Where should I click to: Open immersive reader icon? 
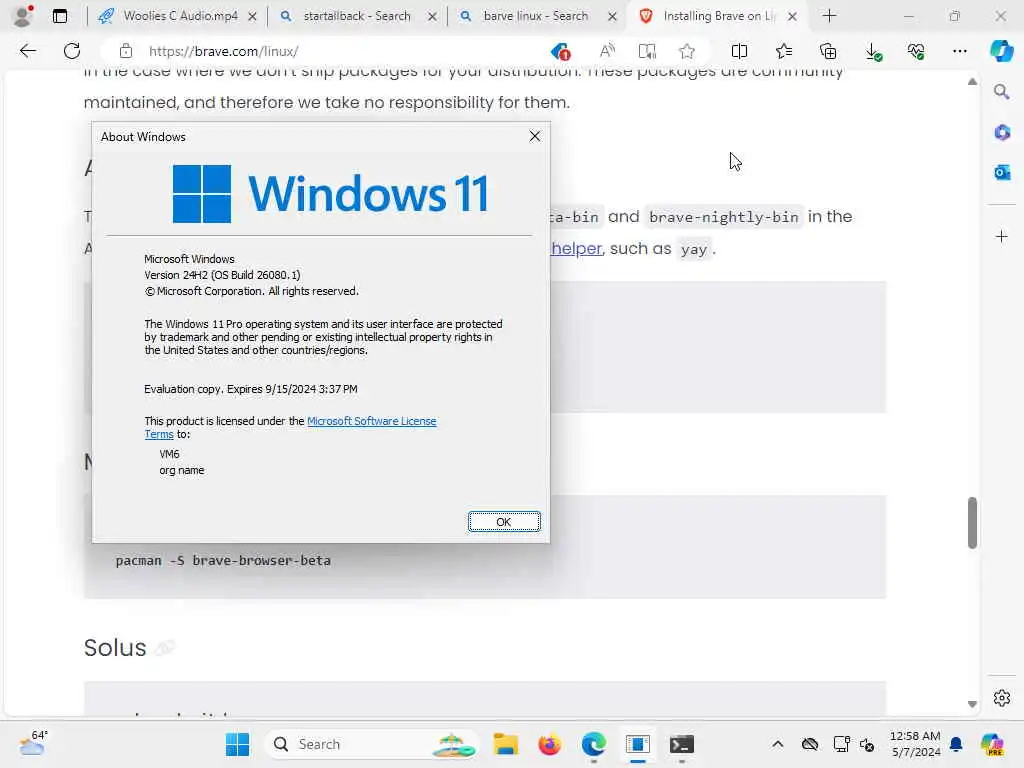[647, 51]
